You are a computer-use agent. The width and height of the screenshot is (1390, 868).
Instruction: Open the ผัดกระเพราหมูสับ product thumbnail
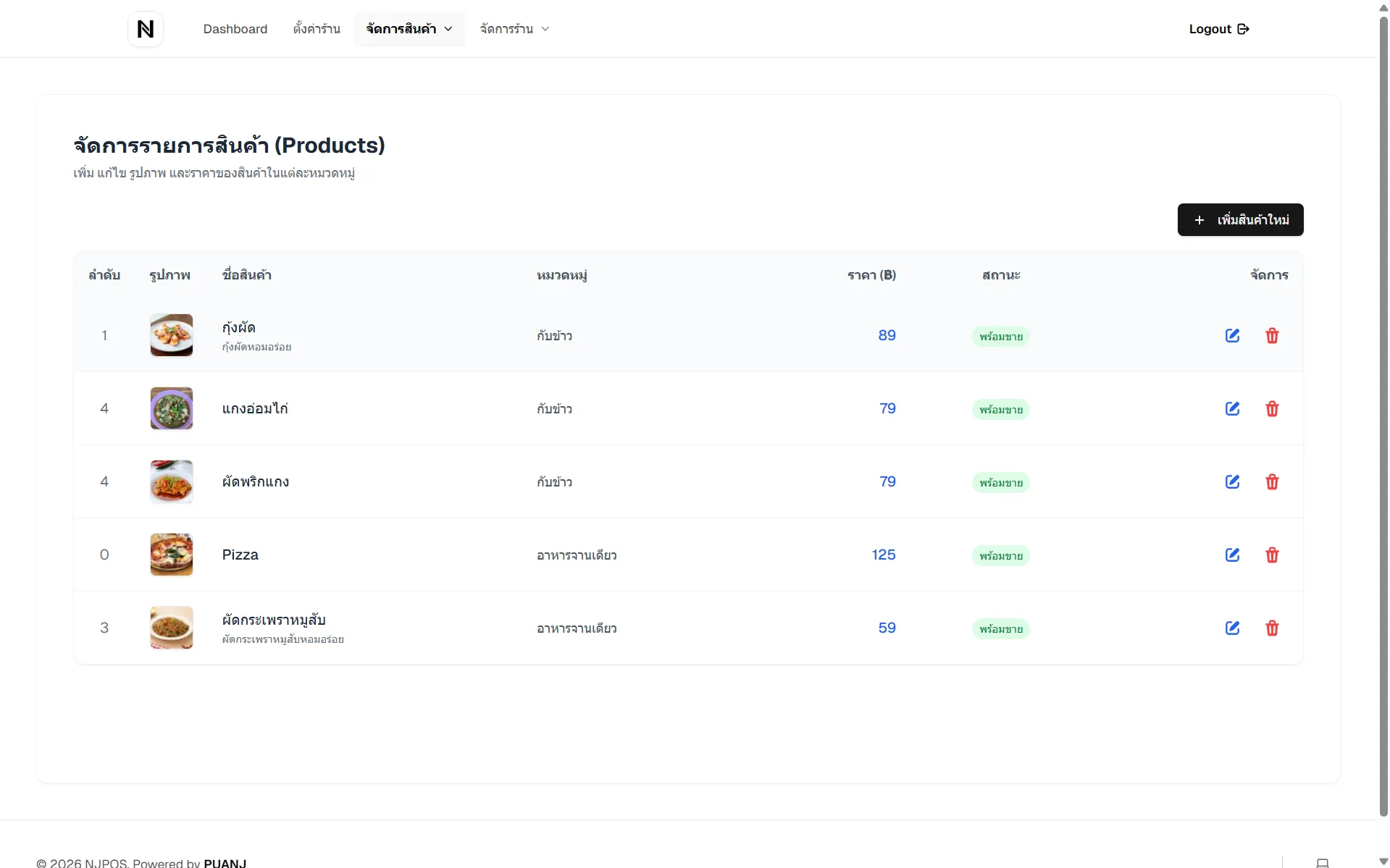[x=172, y=628]
